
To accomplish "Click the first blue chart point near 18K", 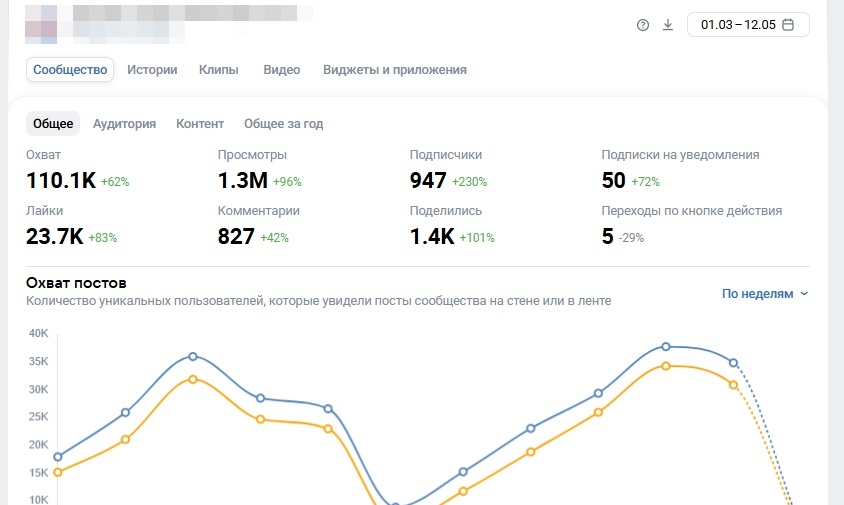I will (58, 457).
